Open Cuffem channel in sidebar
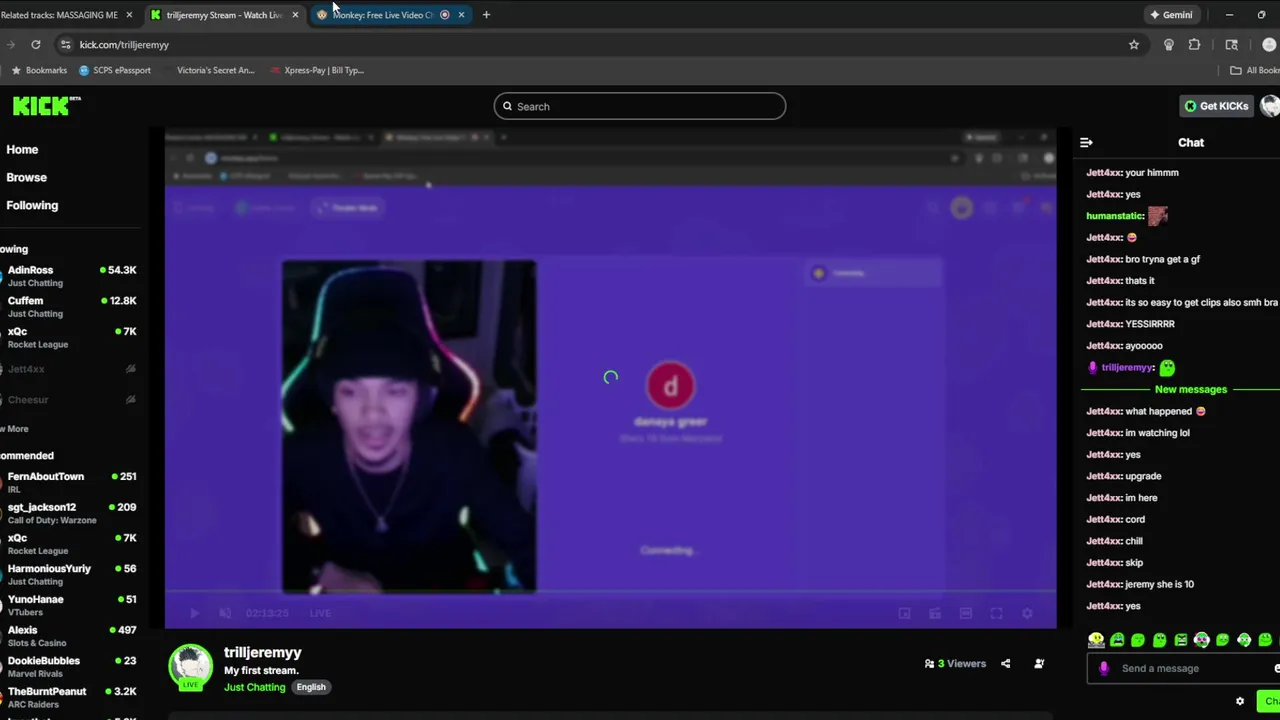Viewport: 1280px width, 720px height. click(70, 307)
